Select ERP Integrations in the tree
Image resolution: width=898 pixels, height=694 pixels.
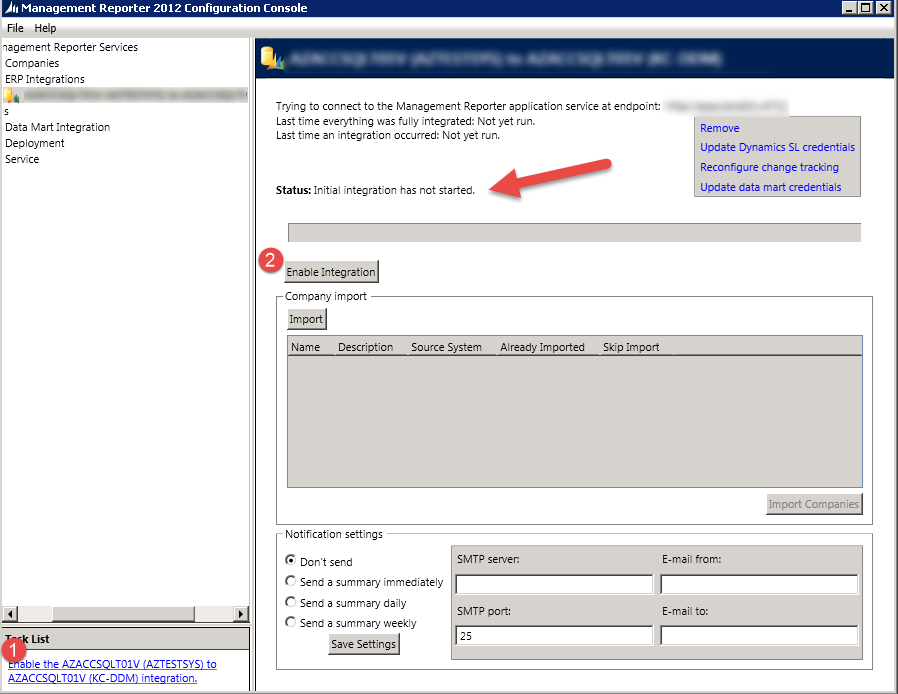(x=45, y=79)
